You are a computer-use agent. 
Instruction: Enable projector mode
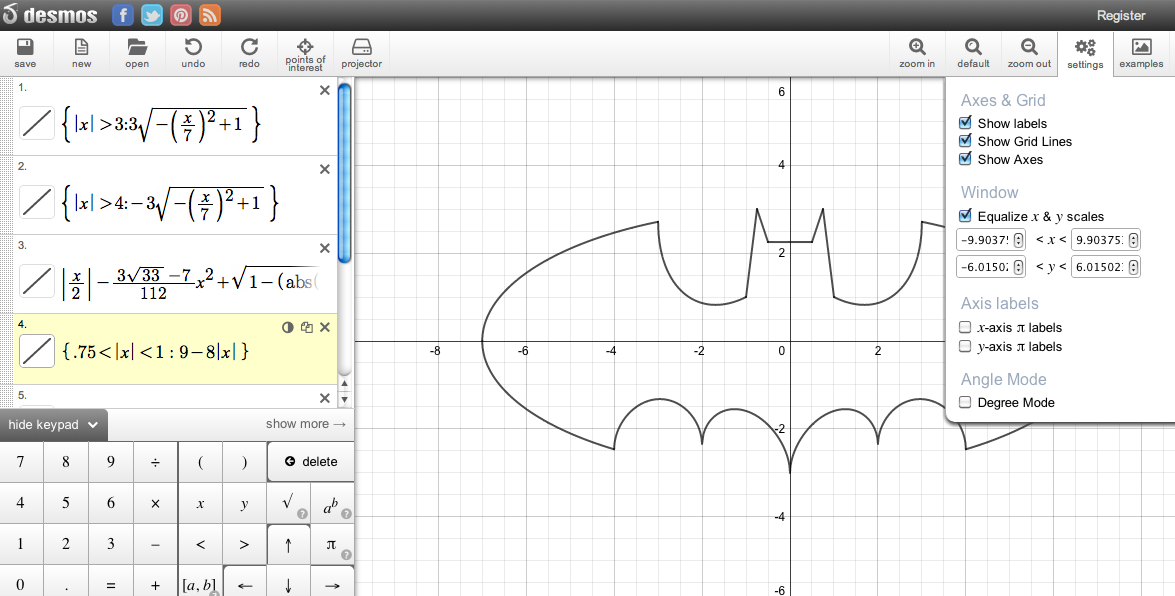[x=361, y=53]
